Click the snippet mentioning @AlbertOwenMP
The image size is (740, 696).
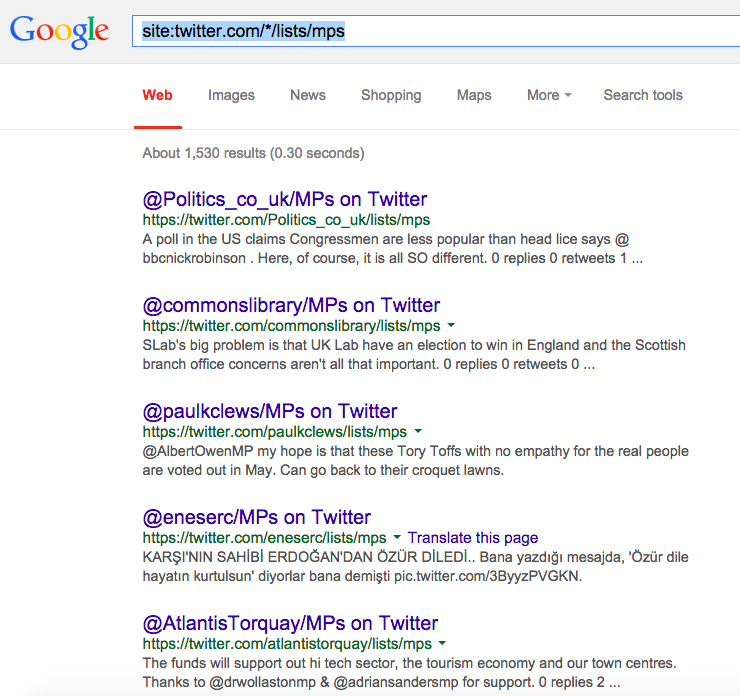pos(415,461)
